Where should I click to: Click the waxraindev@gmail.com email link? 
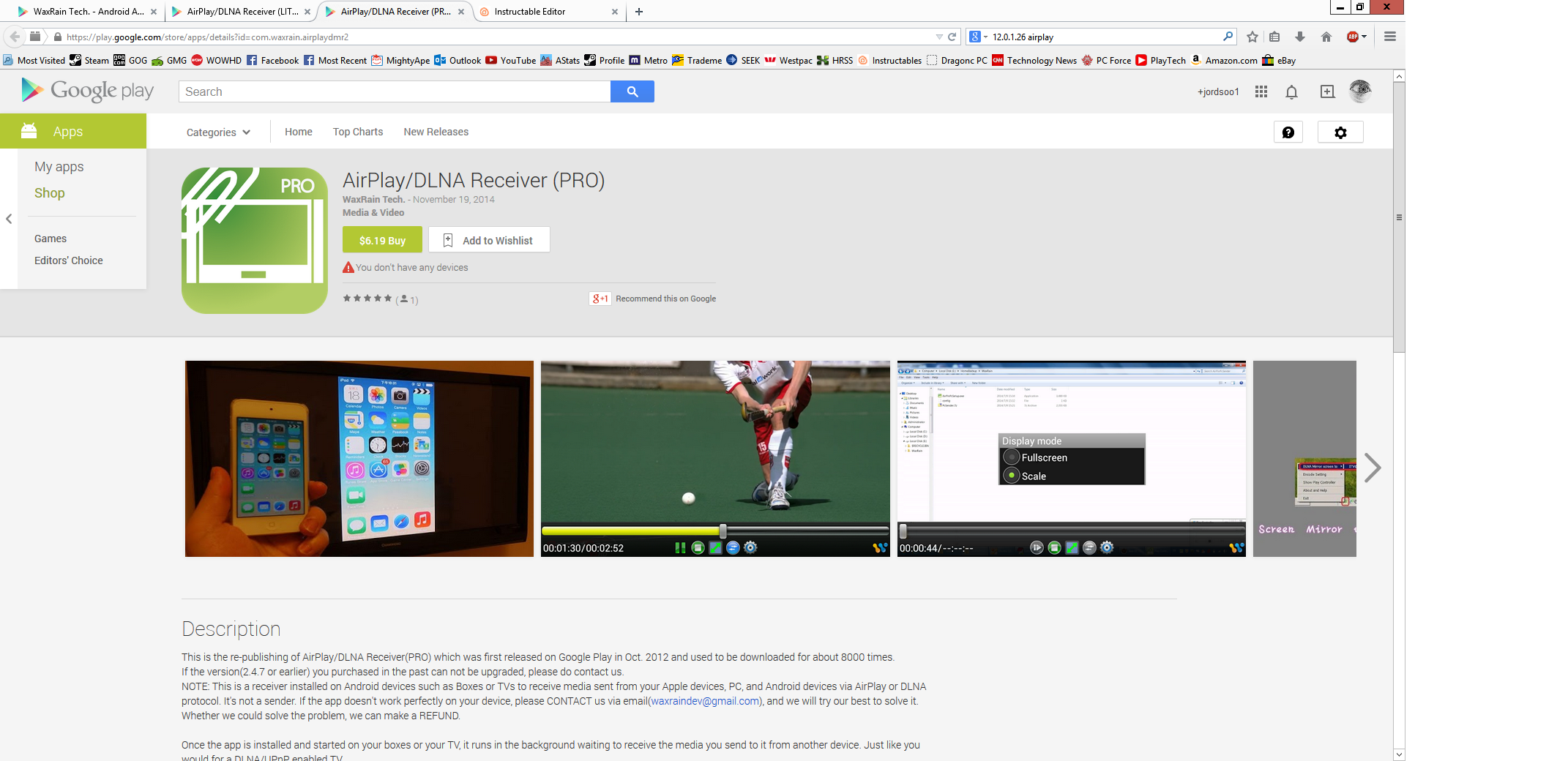pyautogui.click(x=705, y=701)
